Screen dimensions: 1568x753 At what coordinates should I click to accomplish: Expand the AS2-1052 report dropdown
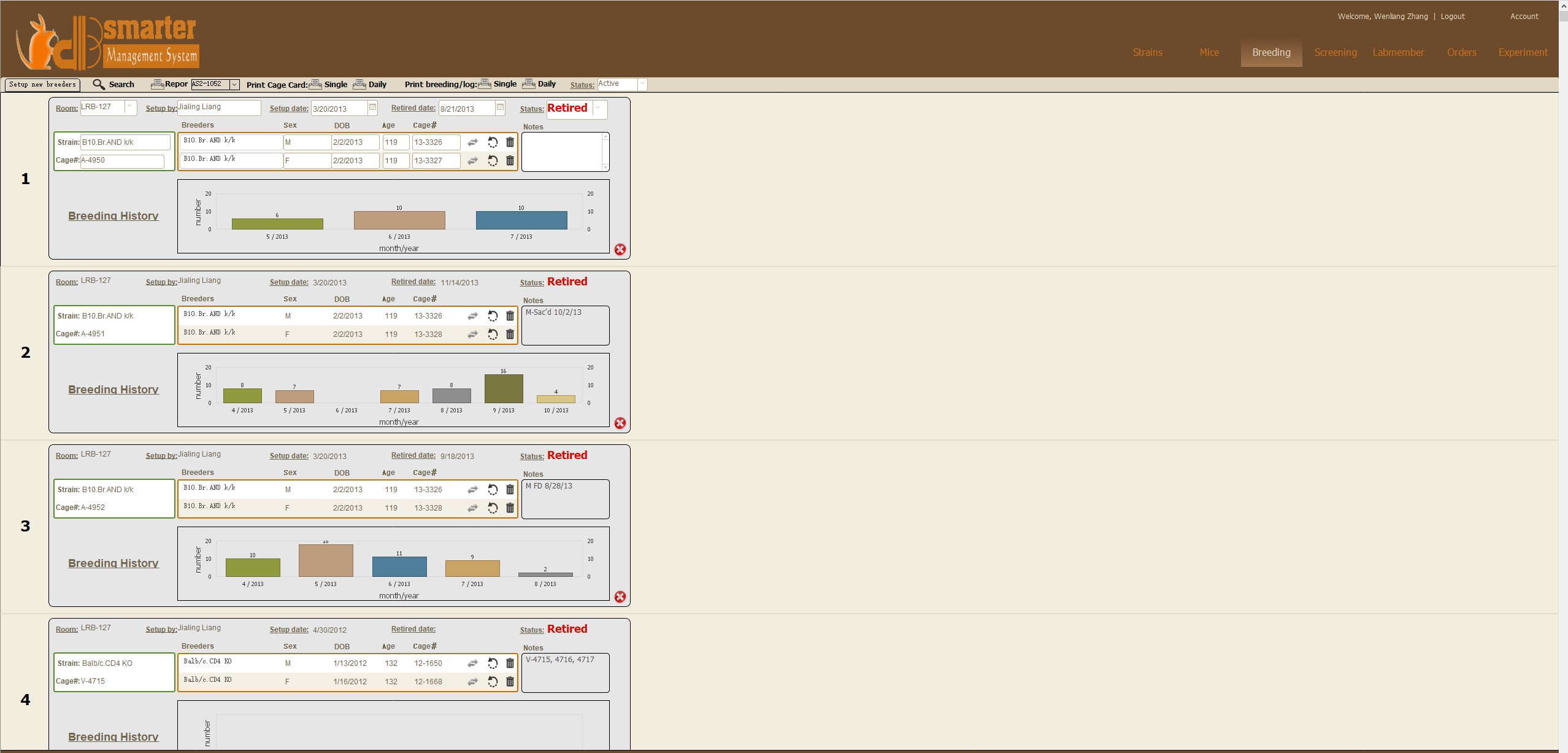point(234,85)
